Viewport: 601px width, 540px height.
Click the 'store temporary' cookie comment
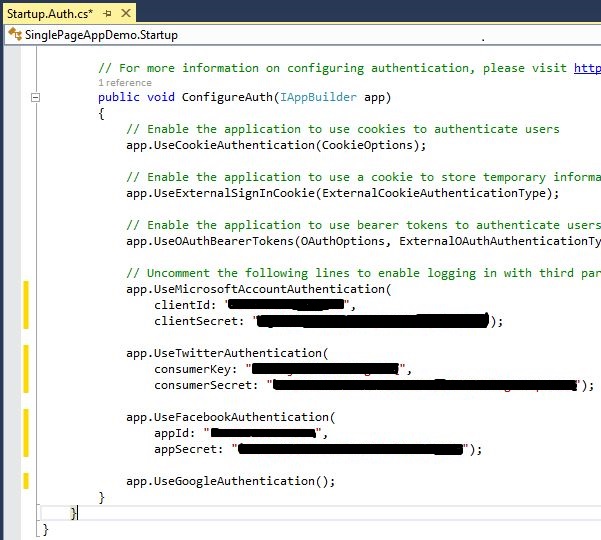[x=363, y=177]
